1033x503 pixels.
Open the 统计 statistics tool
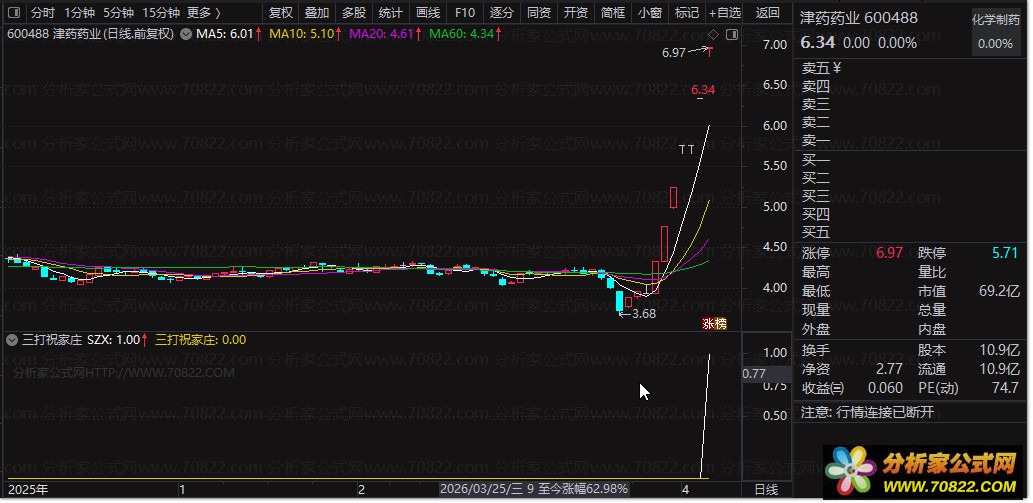pyautogui.click(x=391, y=13)
